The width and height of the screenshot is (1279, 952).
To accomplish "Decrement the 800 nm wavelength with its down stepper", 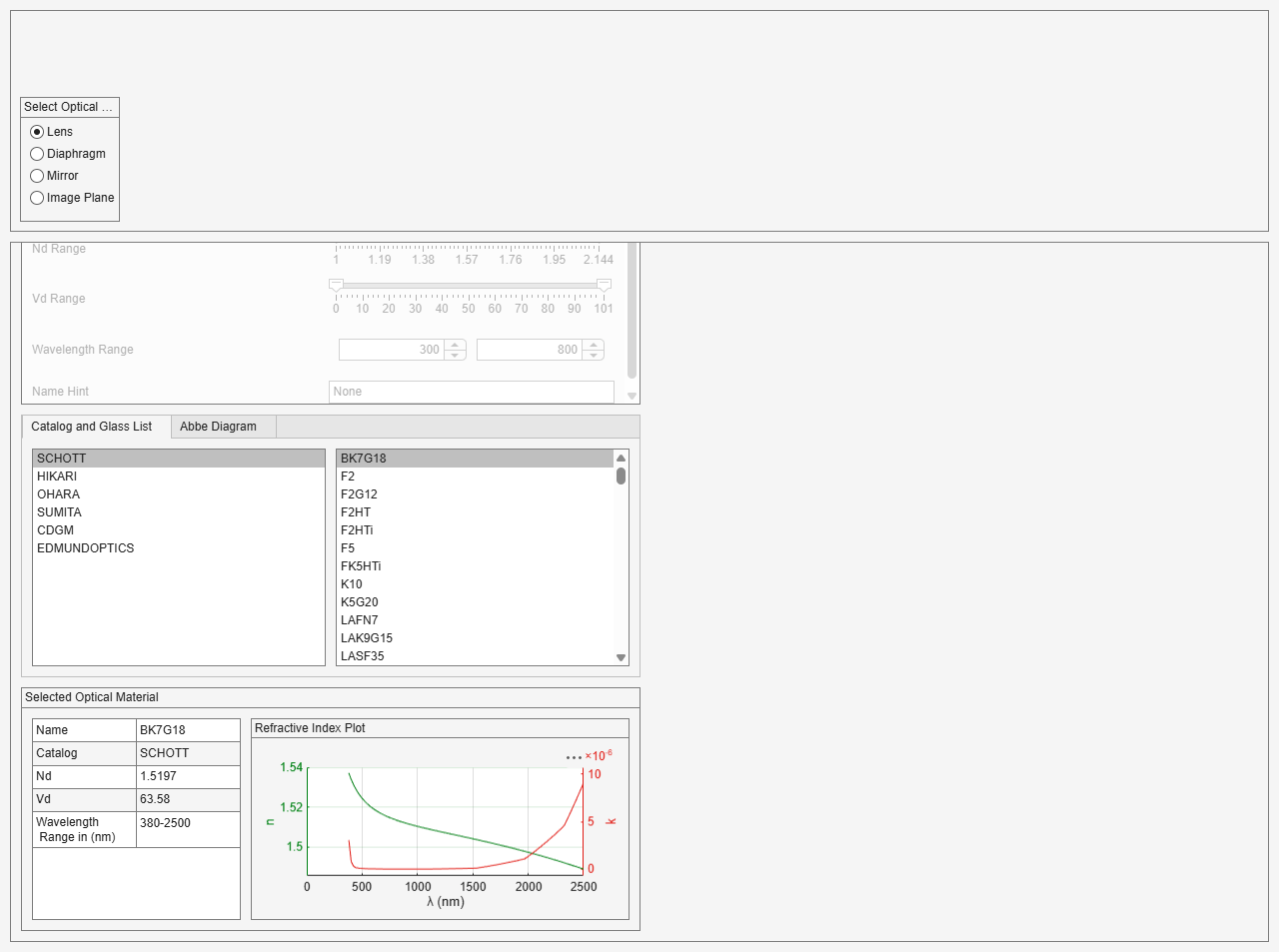I will 593,355.
